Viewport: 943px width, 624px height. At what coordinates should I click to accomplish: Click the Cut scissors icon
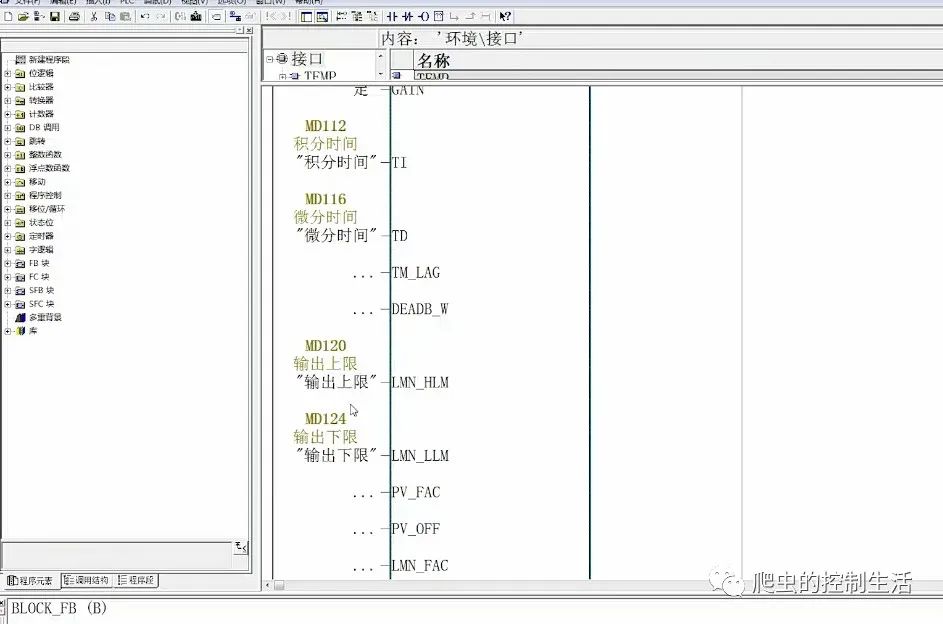tap(94, 17)
